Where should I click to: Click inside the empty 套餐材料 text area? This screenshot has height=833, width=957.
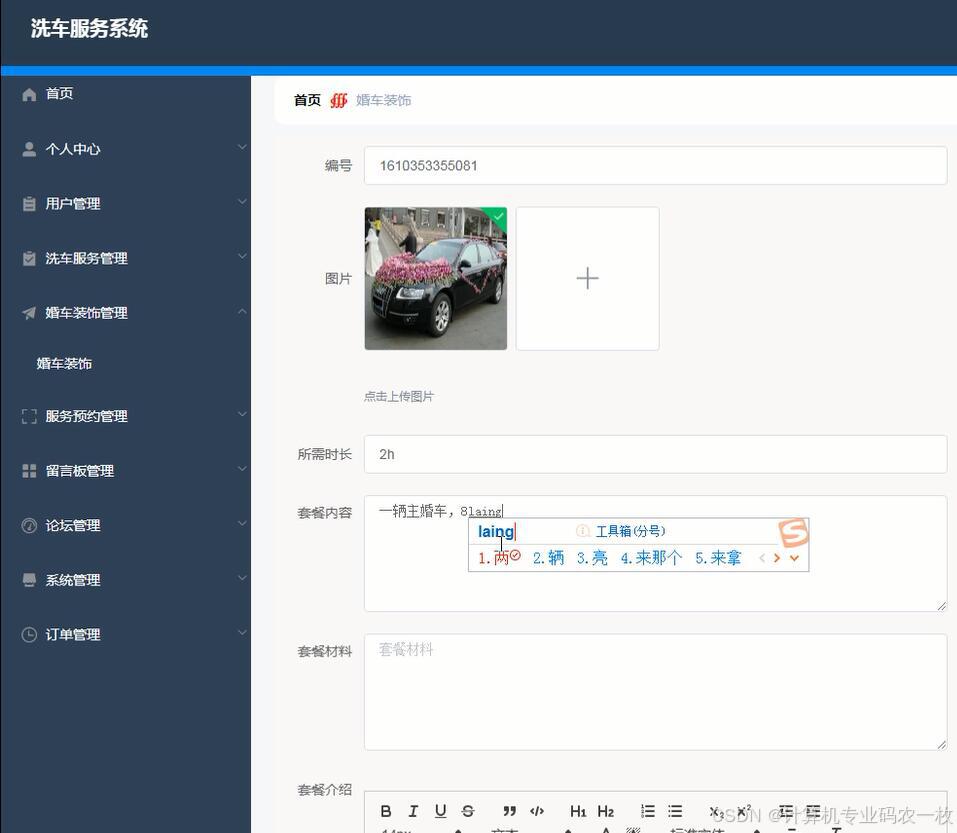click(x=655, y=692)
